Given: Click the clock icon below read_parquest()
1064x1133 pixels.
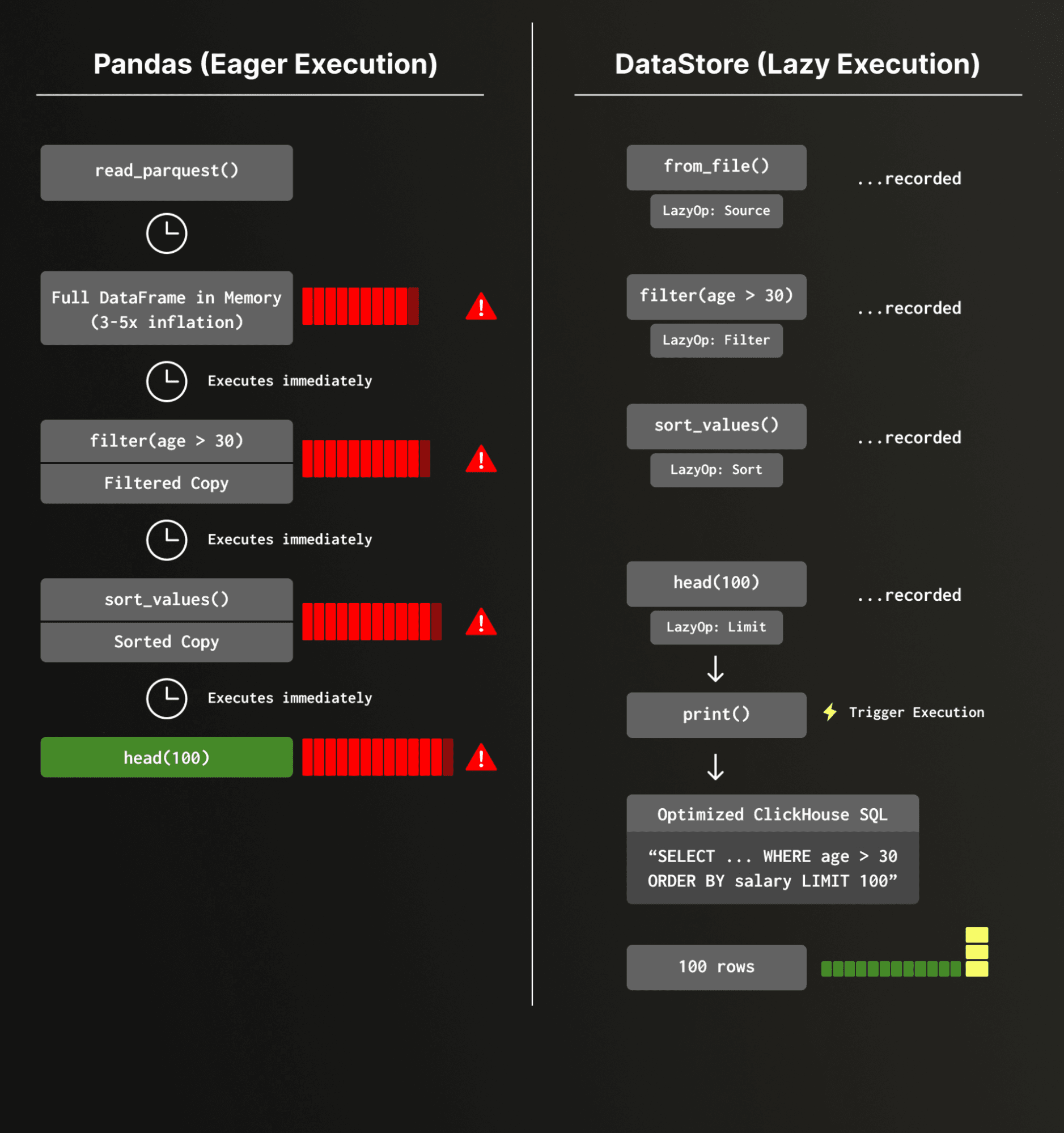Looking at the screenshot, I should [167, 234].
